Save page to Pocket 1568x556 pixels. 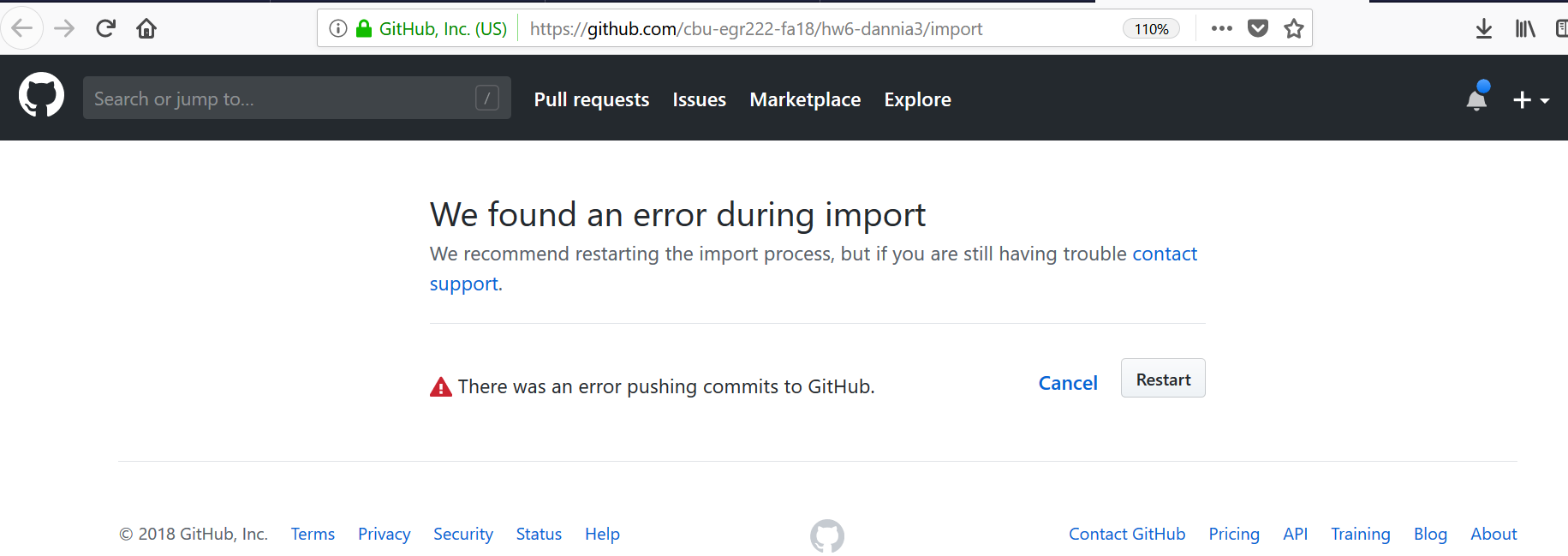(x=1258, y=27)
